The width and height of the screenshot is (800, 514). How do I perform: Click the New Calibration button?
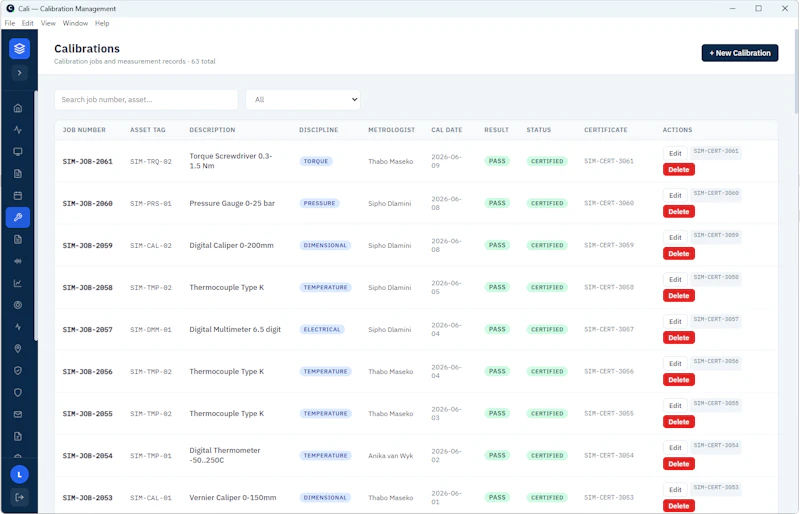(740, 53)
